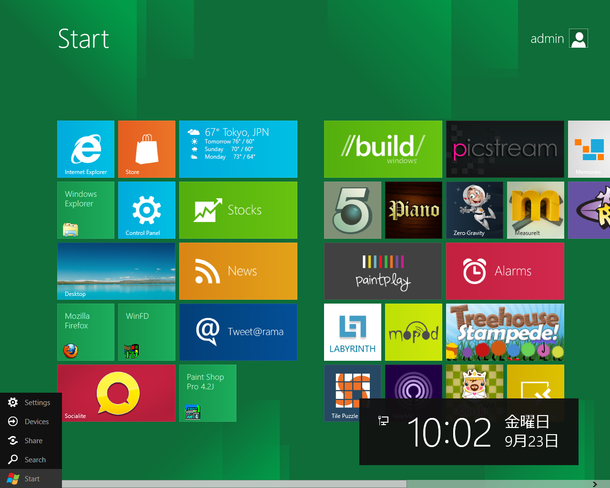Click the admin user name
The width and height of the screenshot is (610, 488).
click(547, 39)
